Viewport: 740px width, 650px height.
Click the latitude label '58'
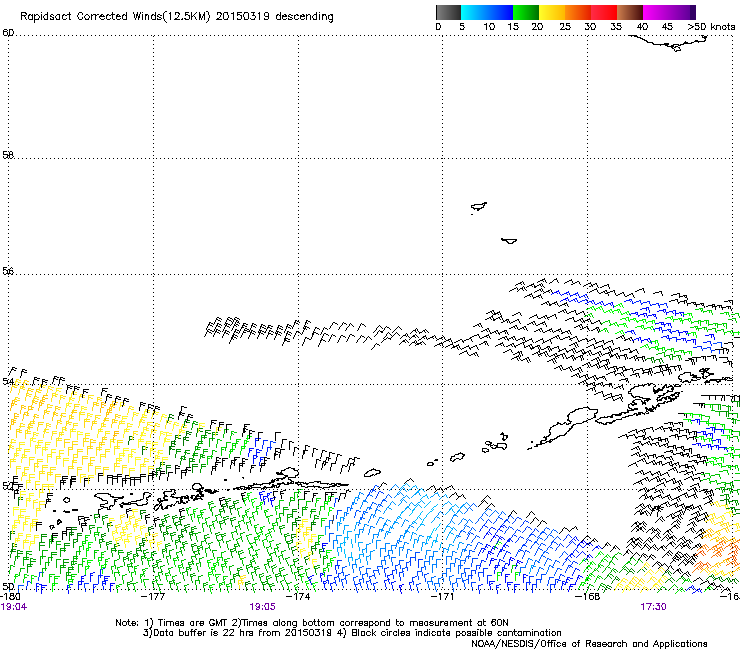[x=8, y=155]
